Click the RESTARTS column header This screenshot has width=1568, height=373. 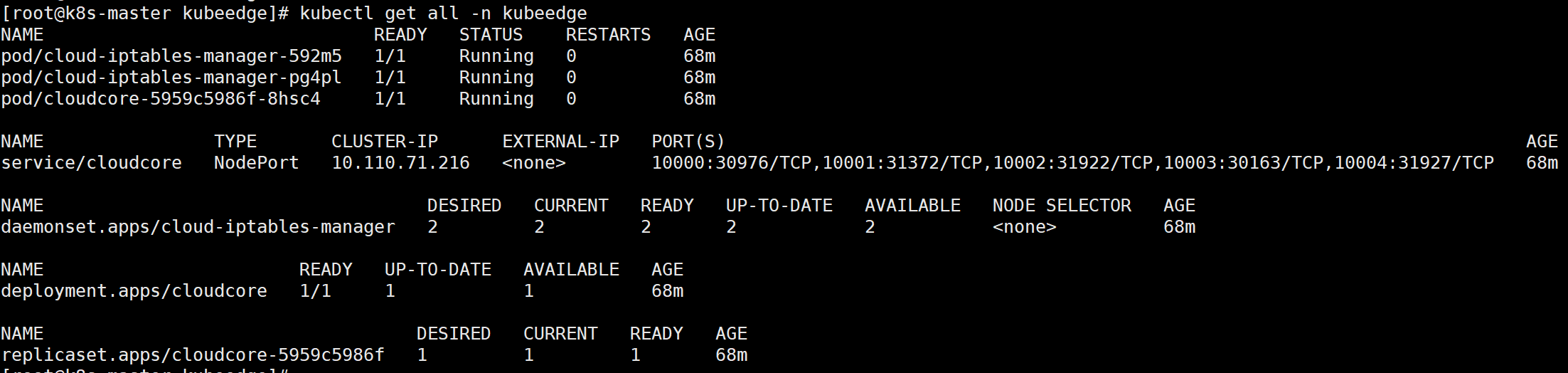pos(608,35)
